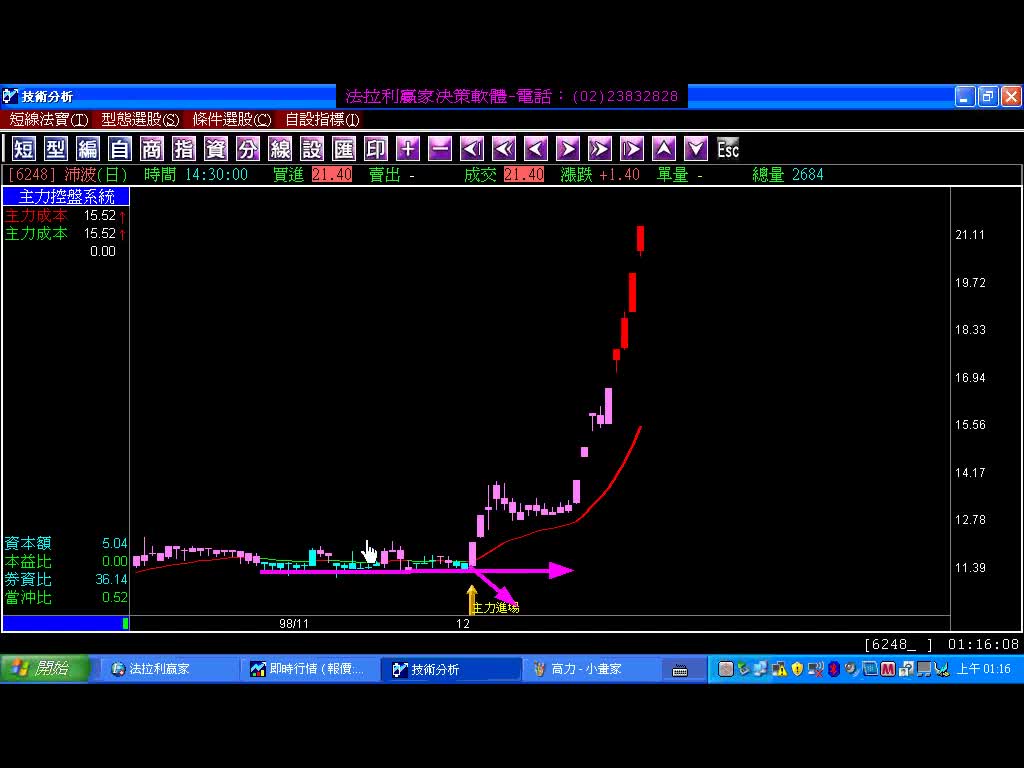
Task: Click the 指 indicator toolbar icon
Action: click(184, 149)
